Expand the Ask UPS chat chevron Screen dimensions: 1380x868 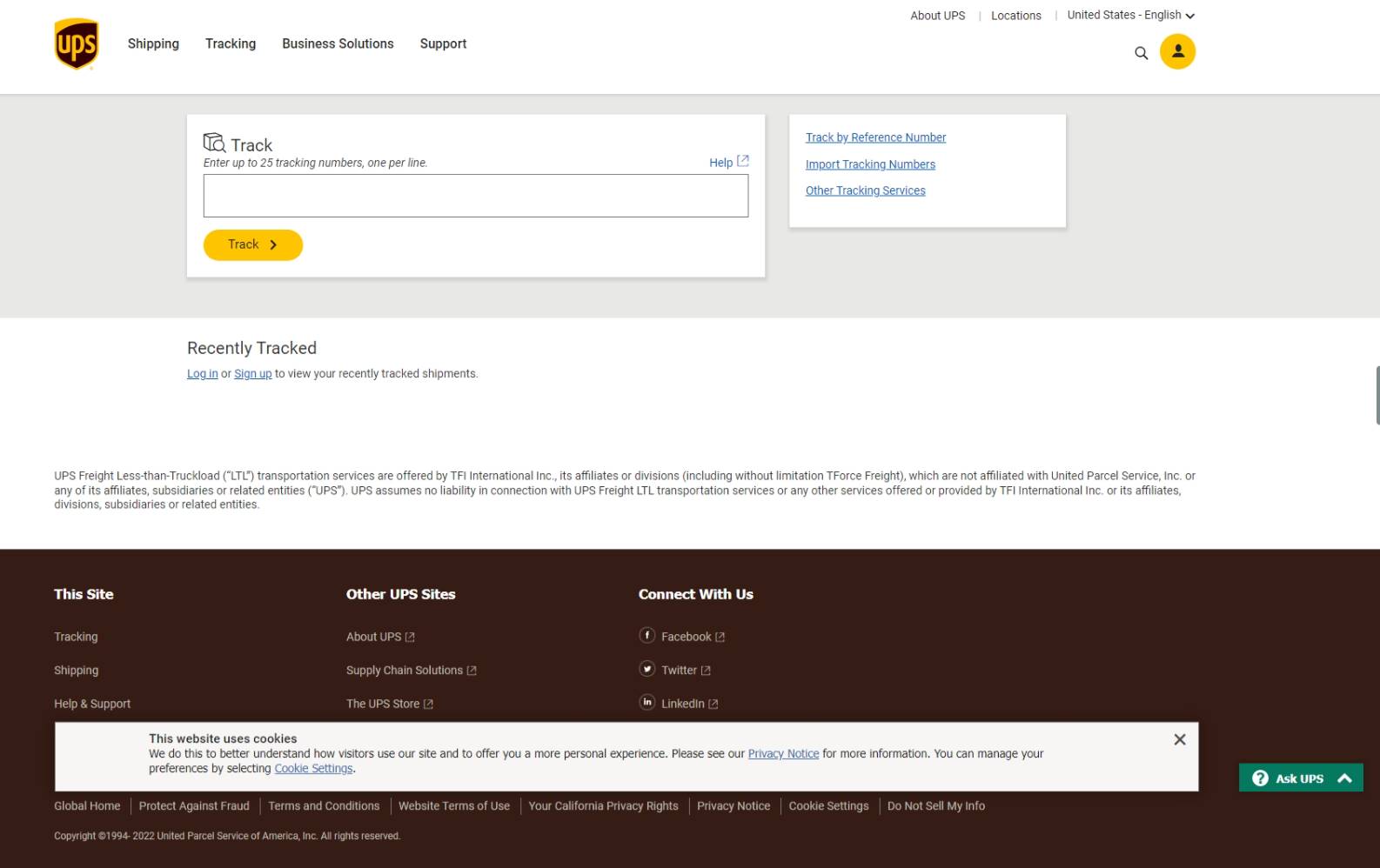click(x=1344, y=778)
